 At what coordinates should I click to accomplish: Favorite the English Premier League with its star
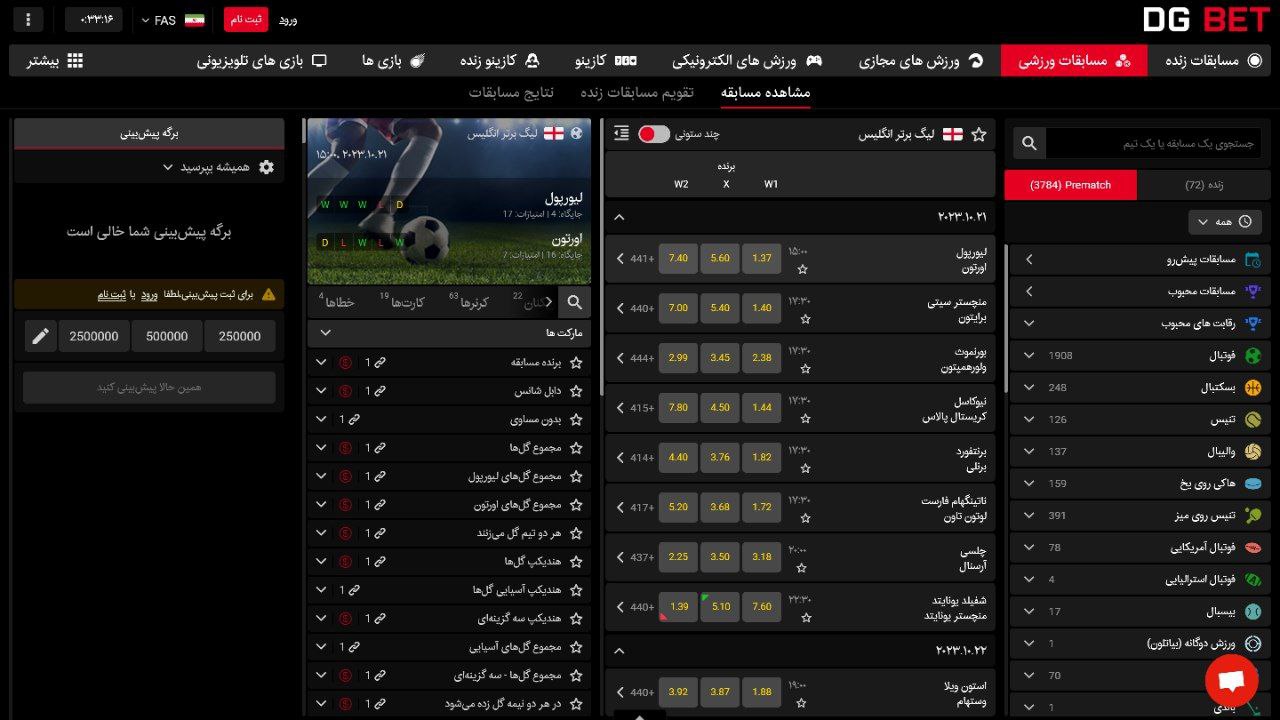[x=979, y=133]
